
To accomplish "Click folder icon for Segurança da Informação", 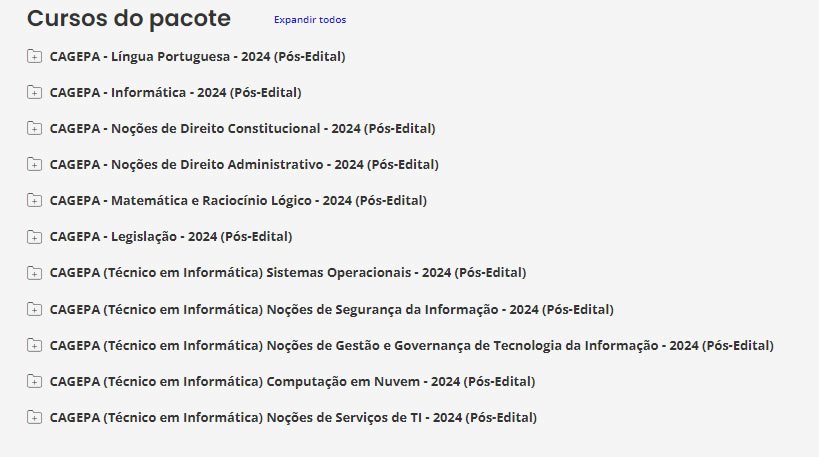I will (x=34, y=309).
